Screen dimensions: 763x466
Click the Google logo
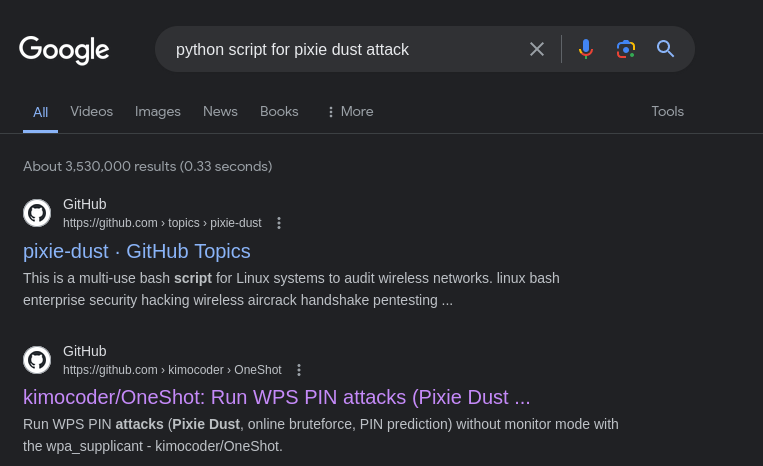tap(64, 50)
